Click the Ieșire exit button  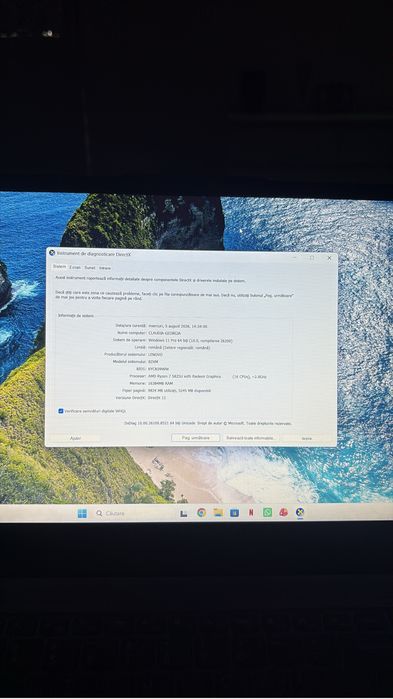307,439
